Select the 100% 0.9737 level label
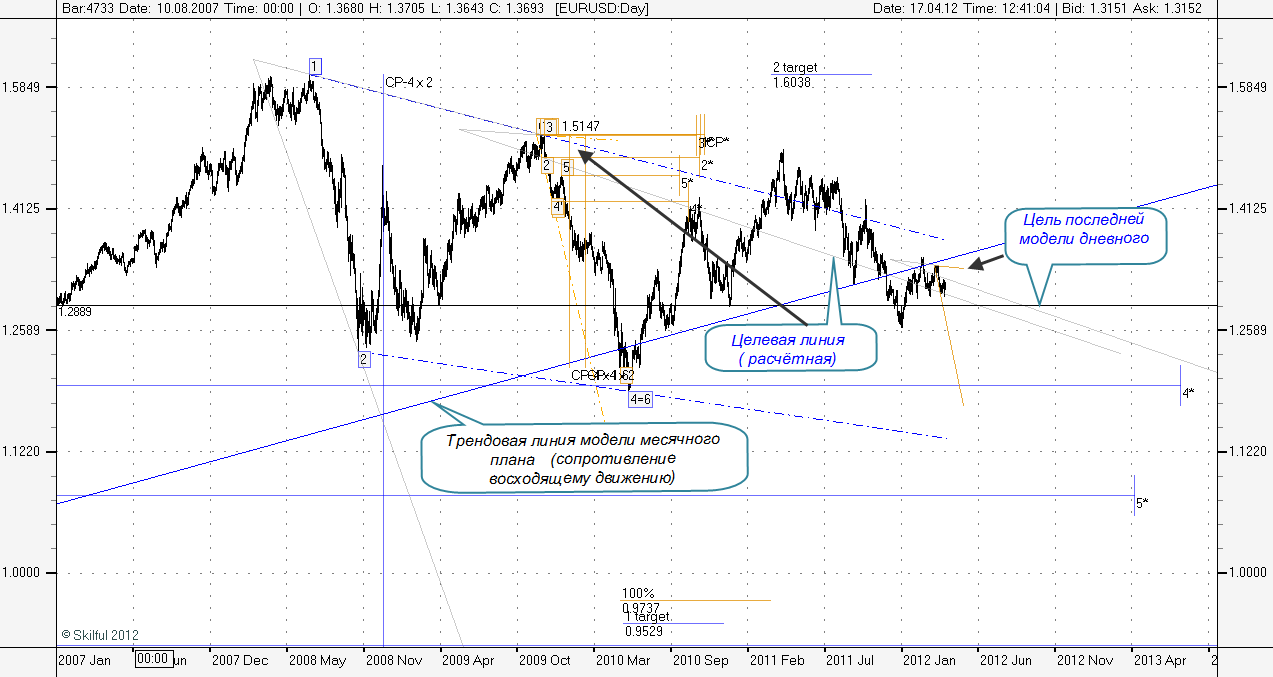 [x=640, y=600]
